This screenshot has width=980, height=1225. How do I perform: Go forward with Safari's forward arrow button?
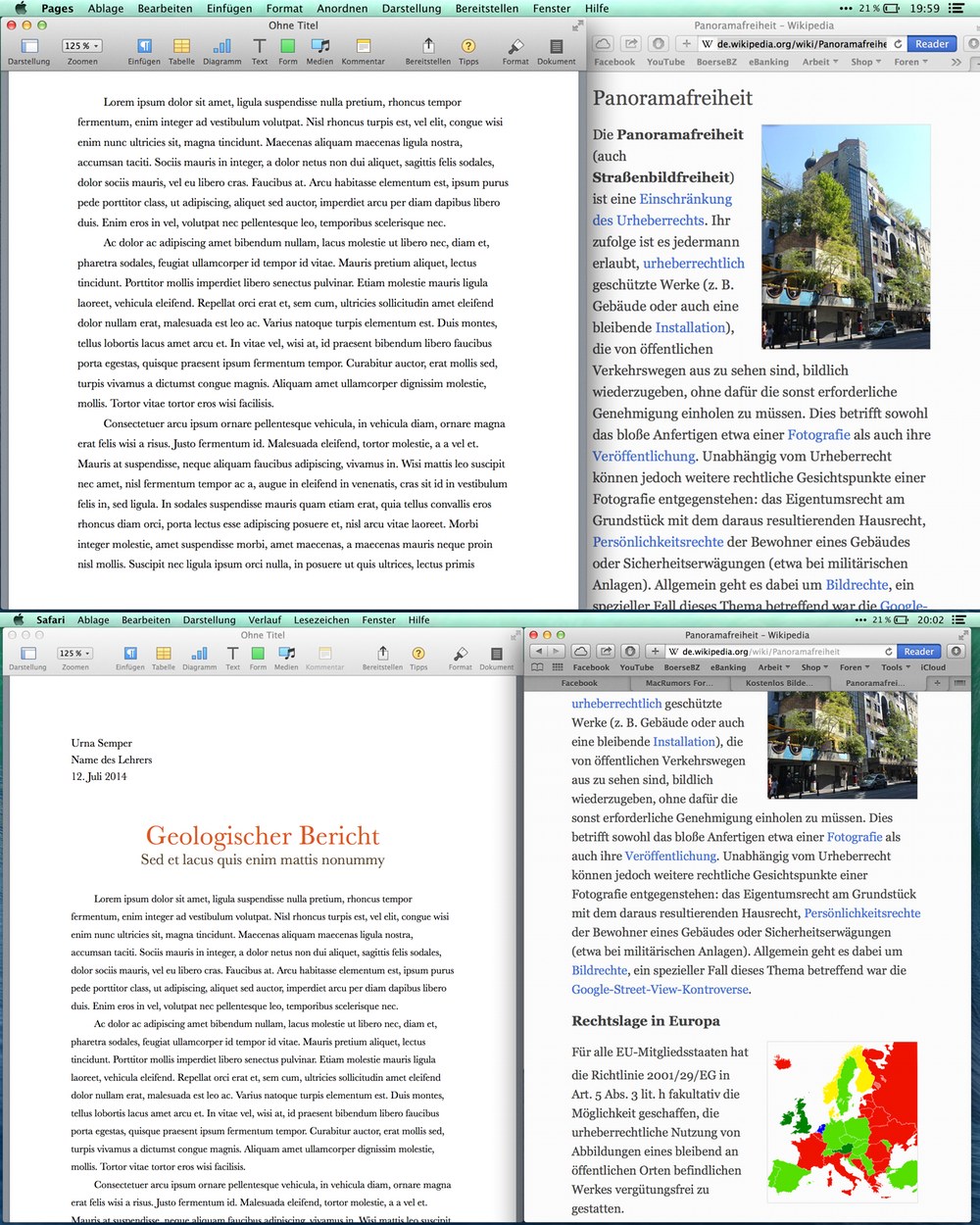[x=556, y=652]
